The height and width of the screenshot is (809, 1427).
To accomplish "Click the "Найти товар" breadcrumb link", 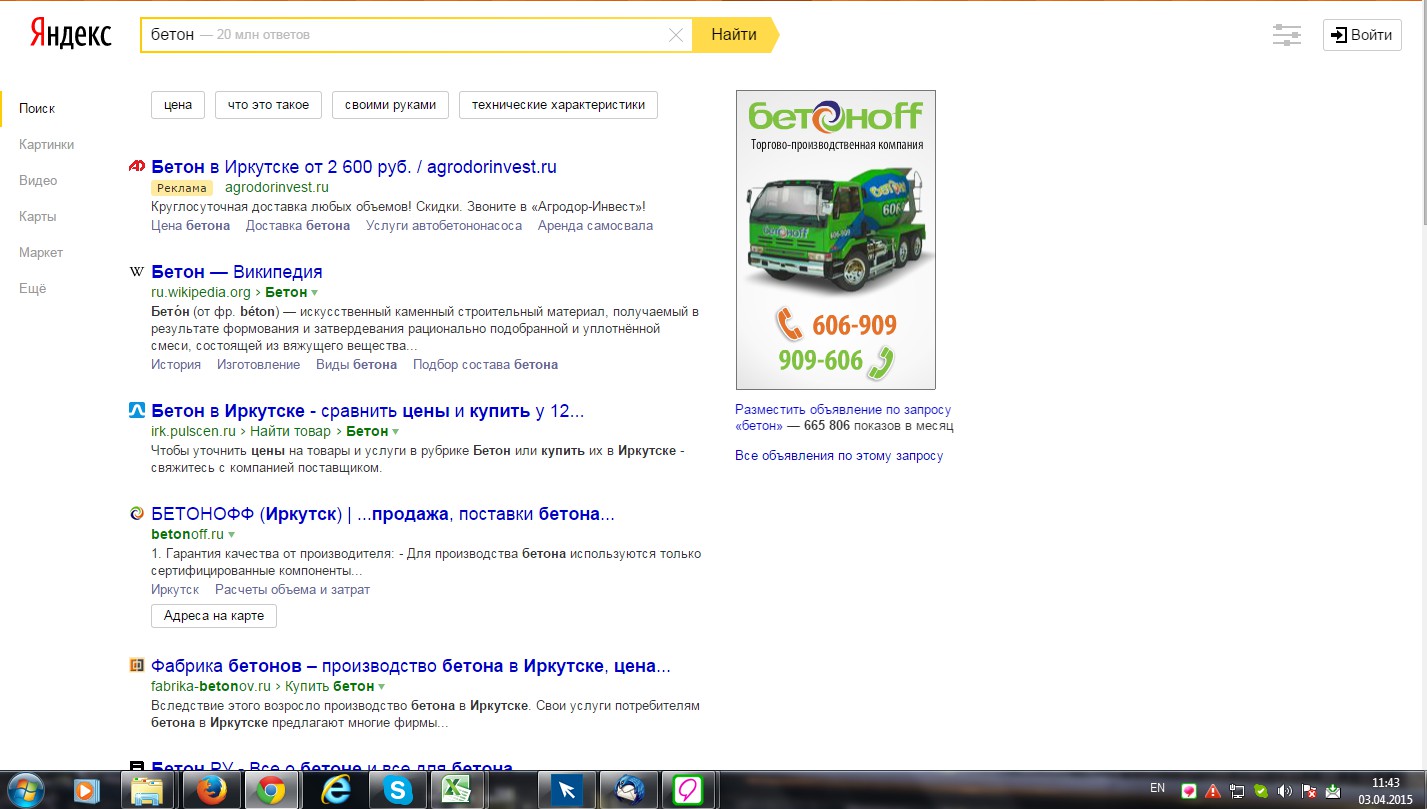I will (290, 432).
